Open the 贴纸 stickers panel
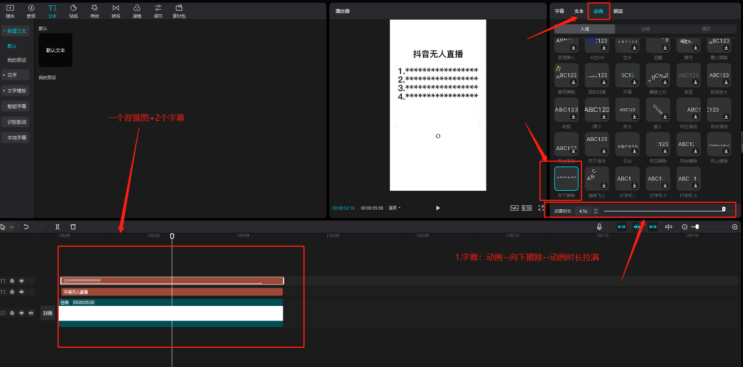The height and width of the screenshot is (367, 744). (73, 10)
